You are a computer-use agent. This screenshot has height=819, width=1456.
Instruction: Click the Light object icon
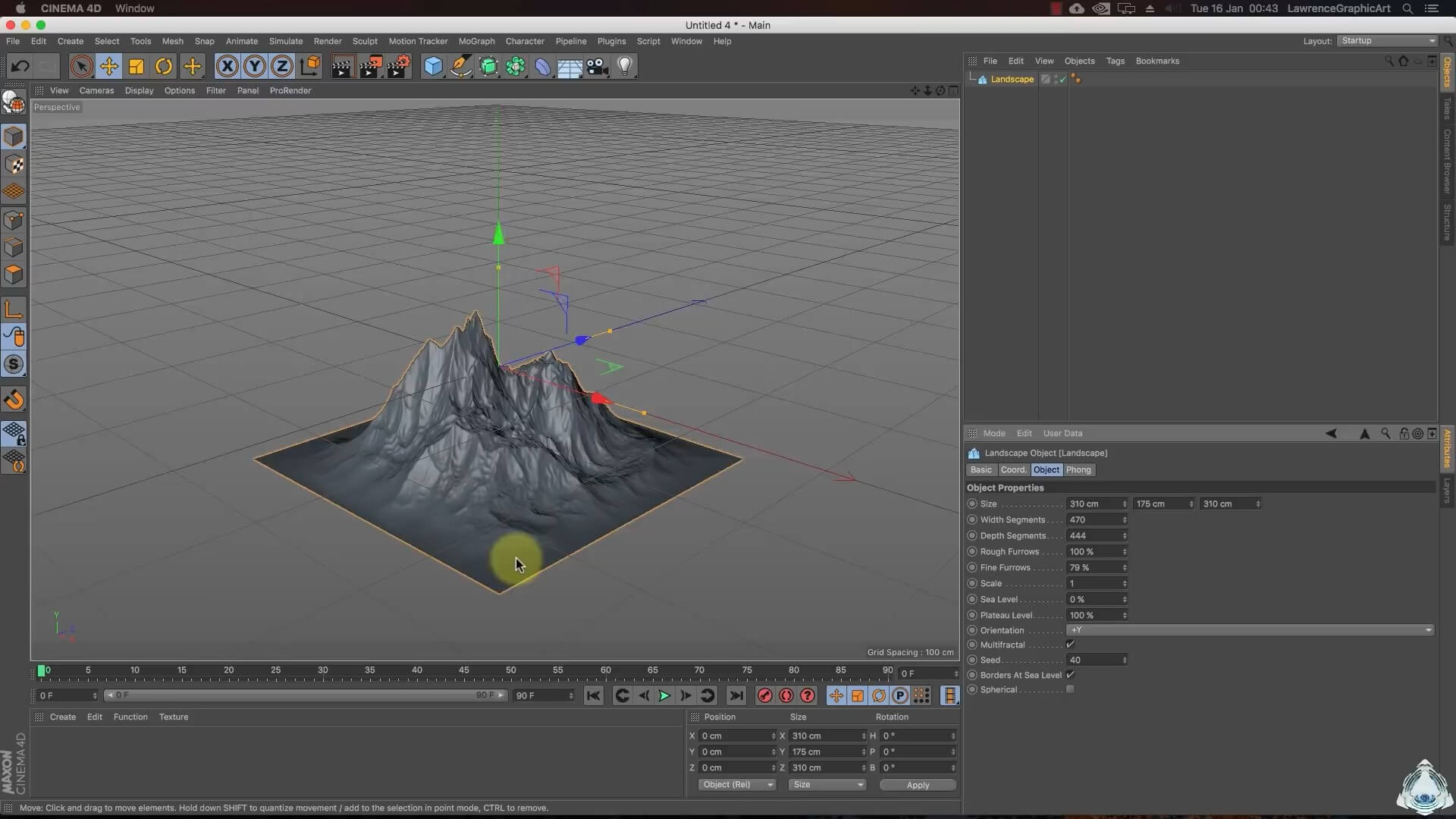coord(625,67)
